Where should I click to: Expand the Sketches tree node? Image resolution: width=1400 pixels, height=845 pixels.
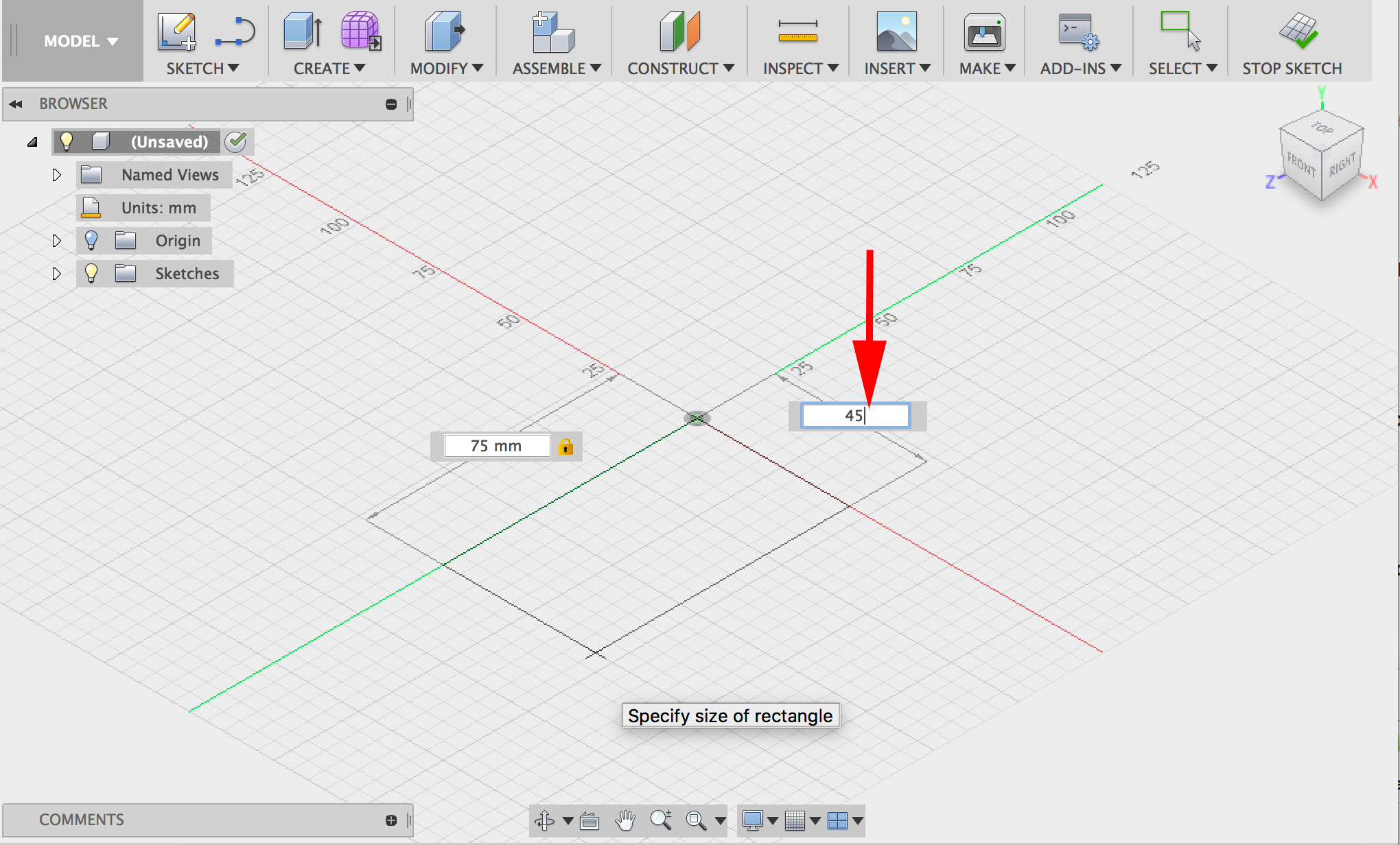57,274
